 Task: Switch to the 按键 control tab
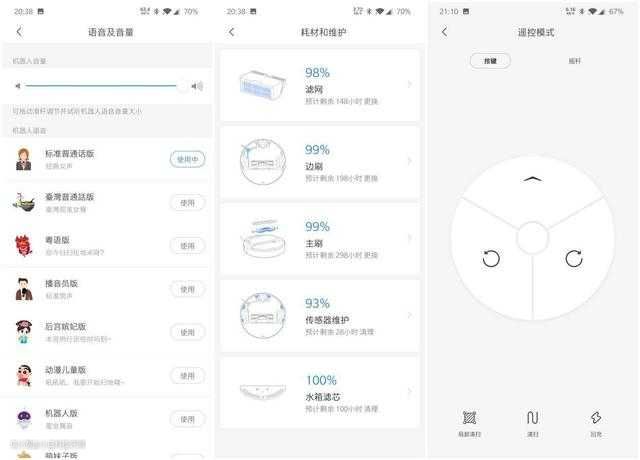[490, 61]
